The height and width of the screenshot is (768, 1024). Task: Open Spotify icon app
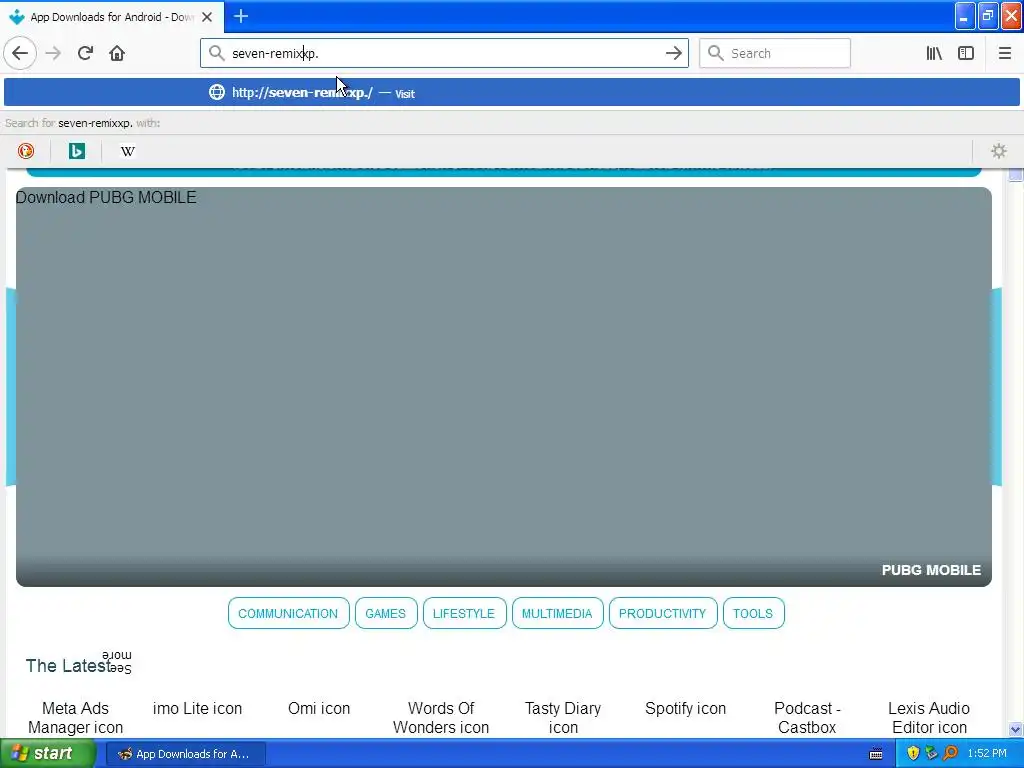pyautogui.click(x=685, y=709)
